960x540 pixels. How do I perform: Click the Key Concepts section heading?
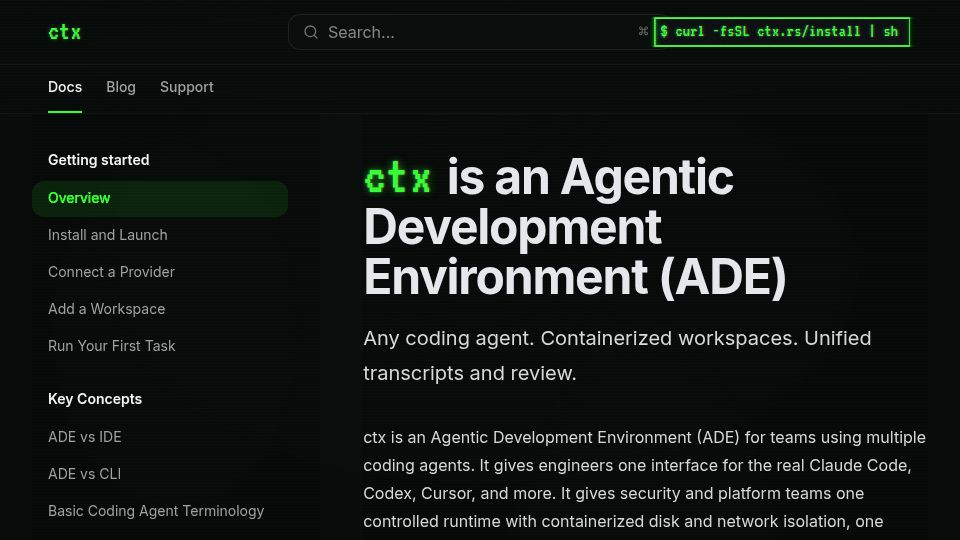point(95,399)
